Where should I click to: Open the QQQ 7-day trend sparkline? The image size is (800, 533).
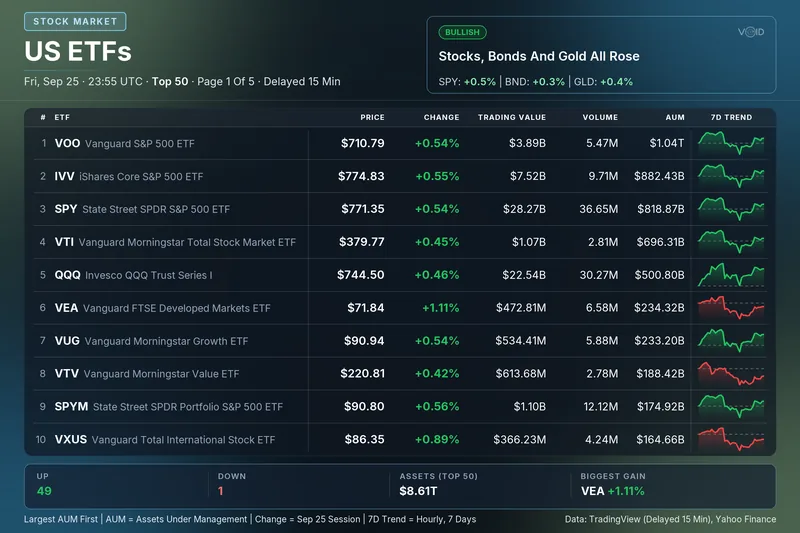click(731, 274)
